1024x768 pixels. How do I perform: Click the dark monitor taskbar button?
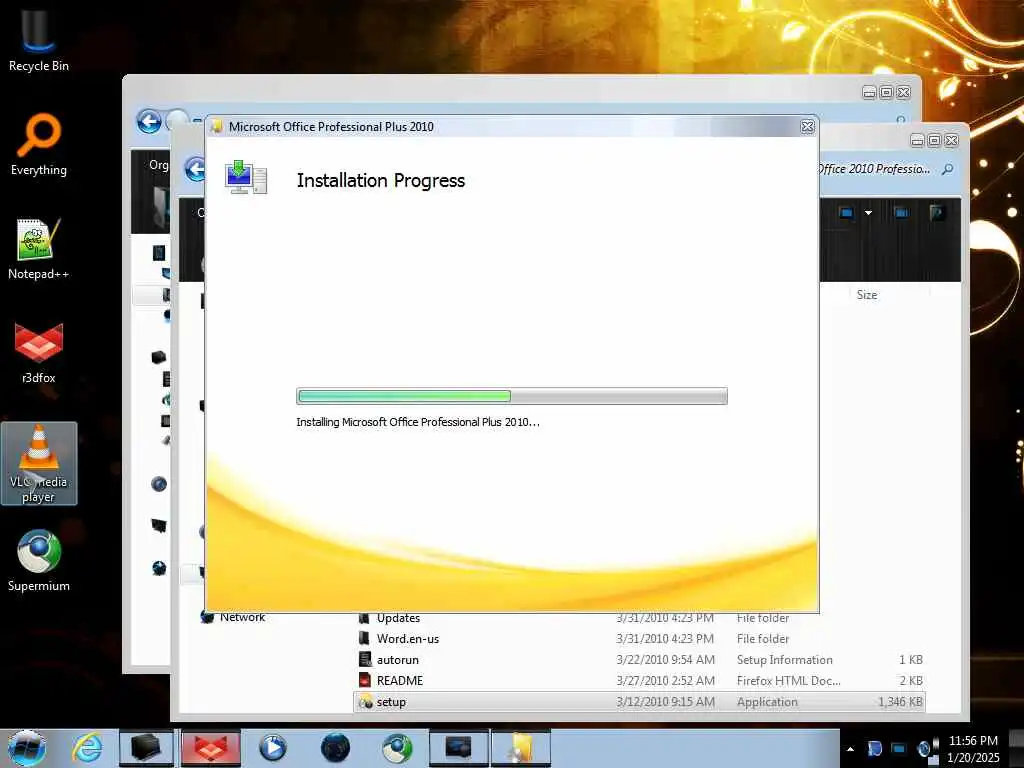(x=458, y=748)
